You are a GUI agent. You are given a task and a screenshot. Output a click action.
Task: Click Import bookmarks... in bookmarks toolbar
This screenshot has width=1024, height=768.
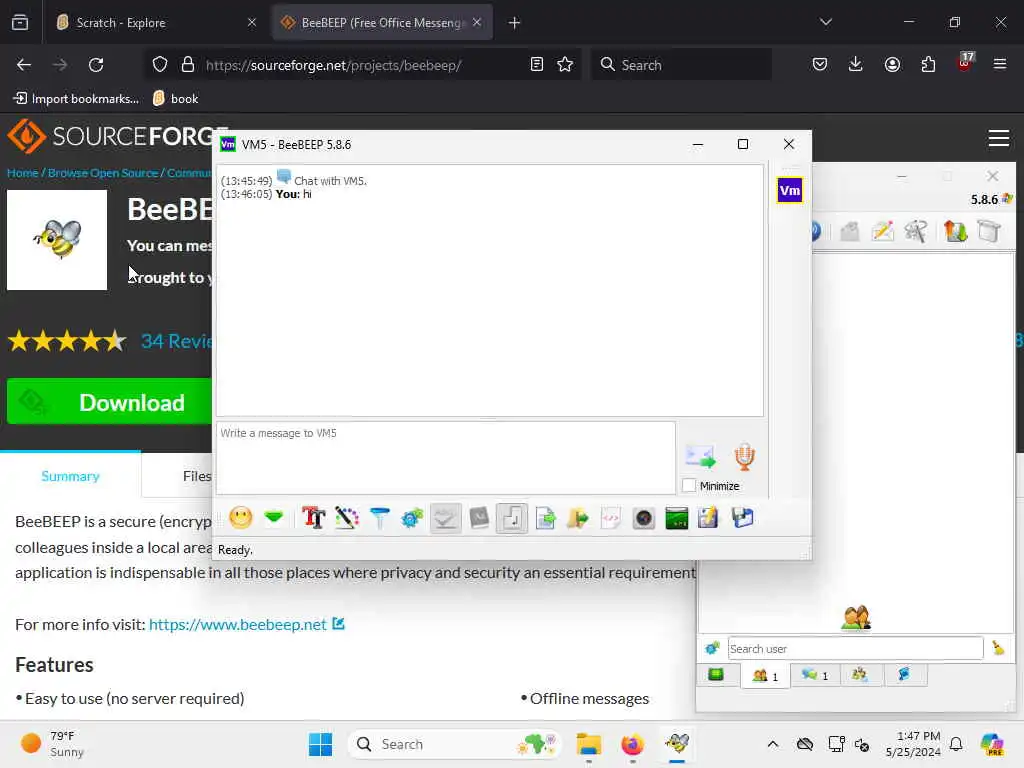pos(76,99)
